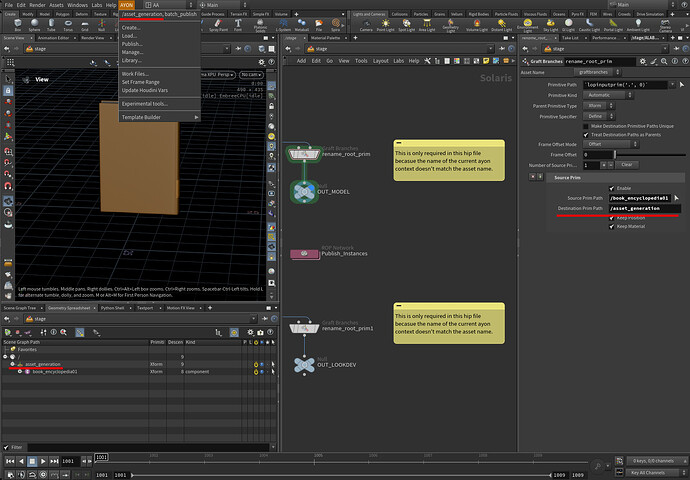This screenshot has height=480, width=690.
Task: Open the Primitive Kind dropdown
Action: tap(609, 95)
